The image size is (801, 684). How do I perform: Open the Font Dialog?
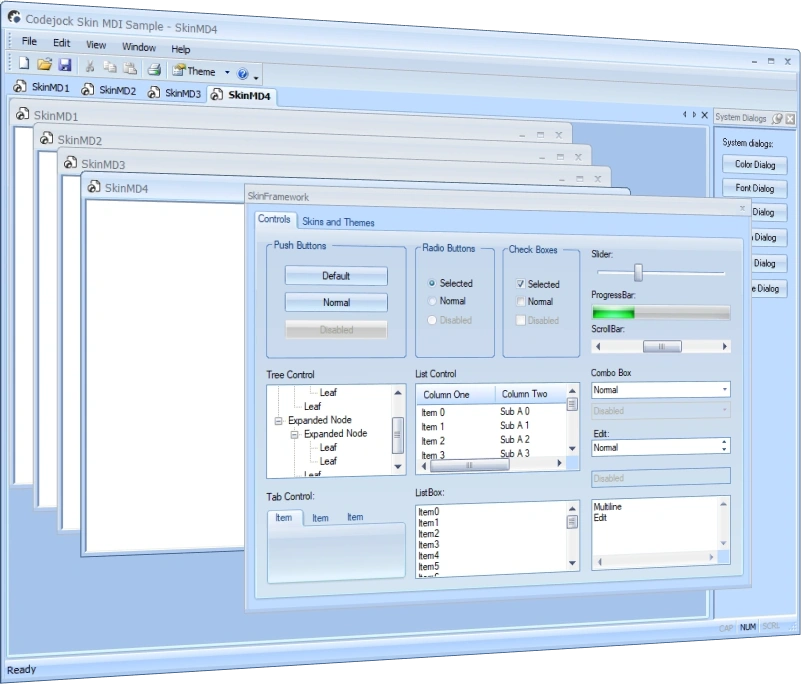click(755, 188)
